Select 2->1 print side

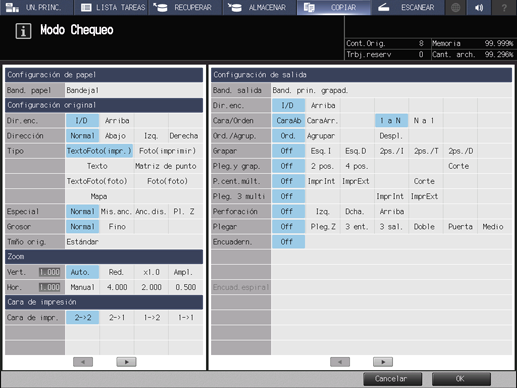(x=117, y=318)
